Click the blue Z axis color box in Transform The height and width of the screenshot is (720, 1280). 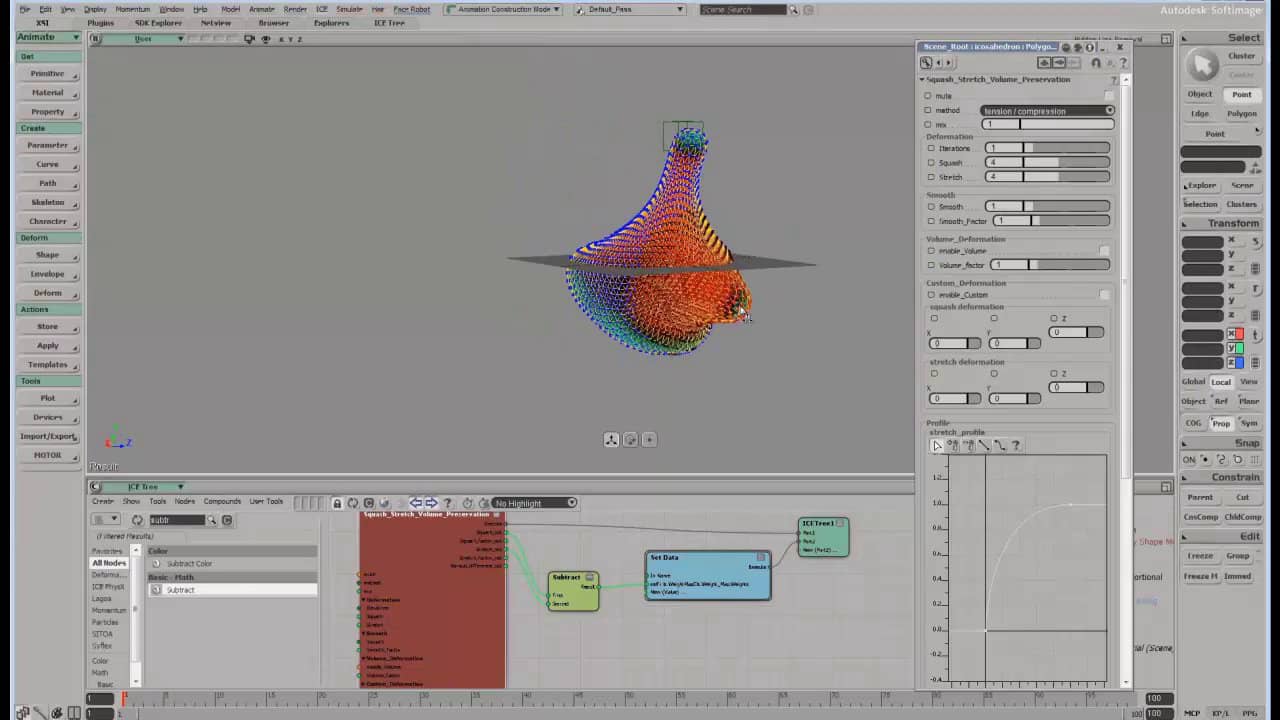point(1238,362)
